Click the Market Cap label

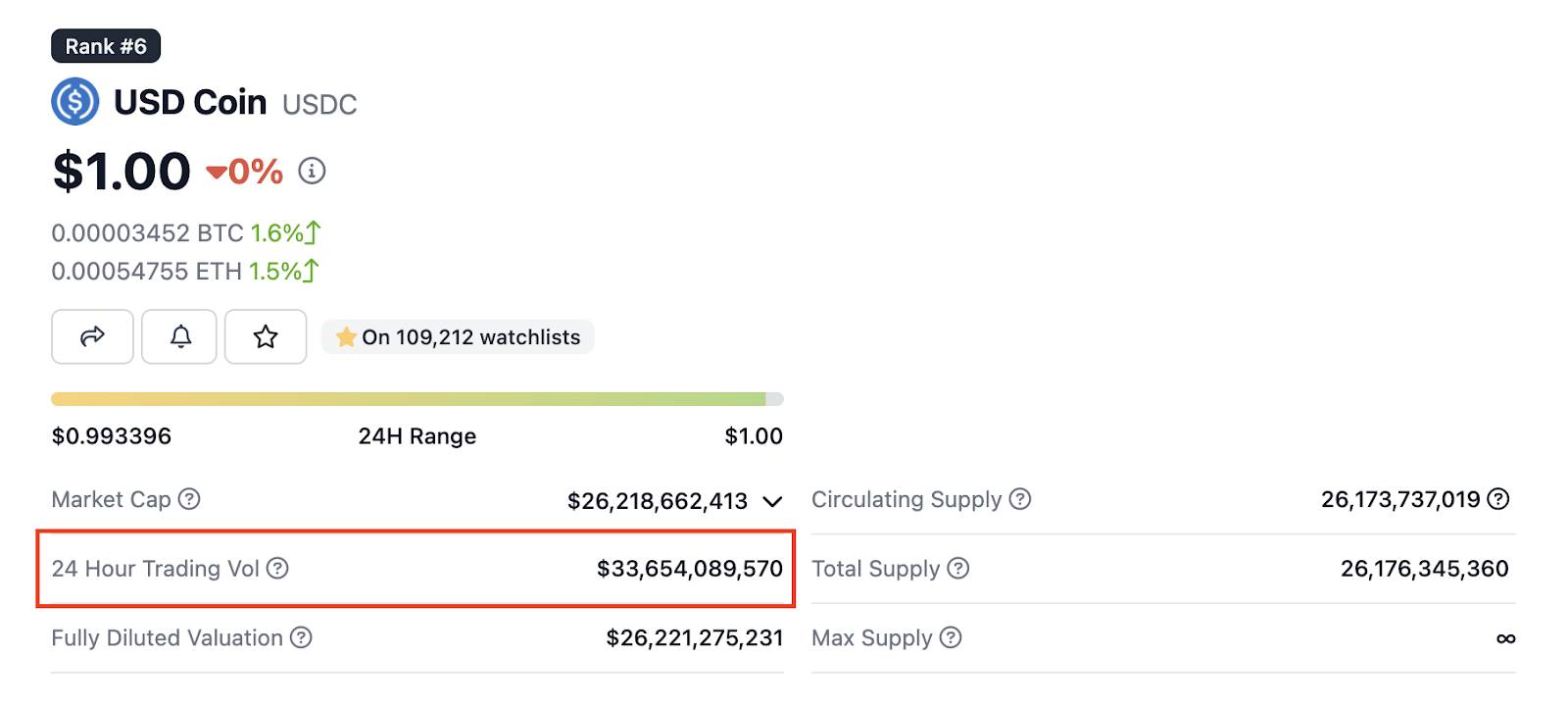[111, 499]
